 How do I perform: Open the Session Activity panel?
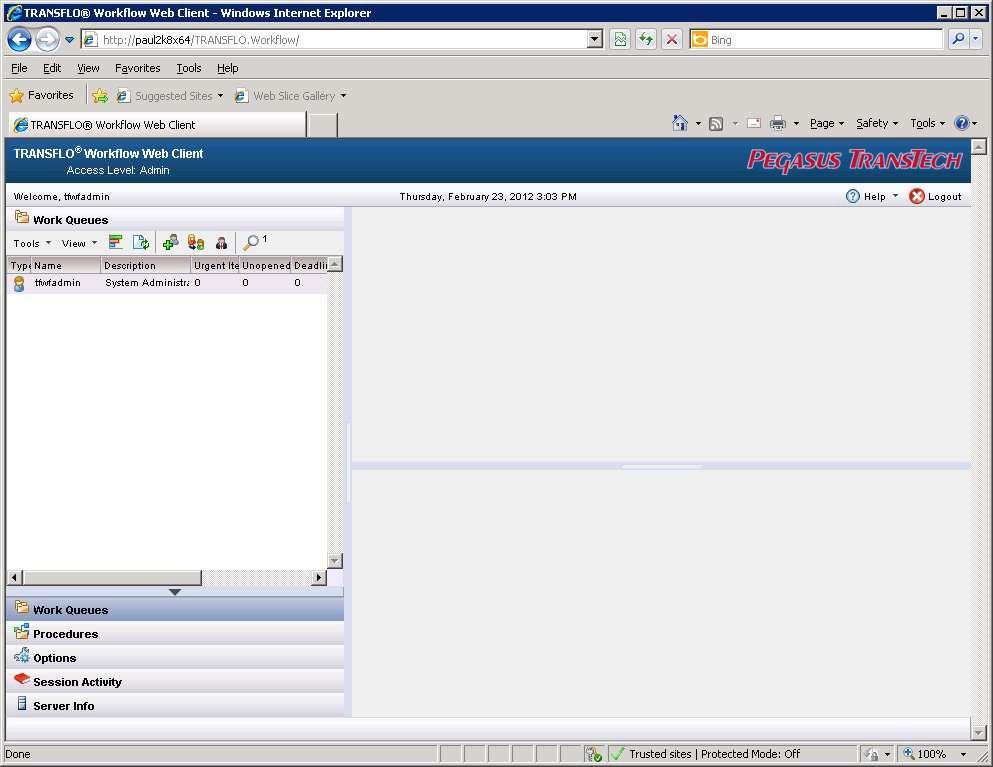(75, 681)
